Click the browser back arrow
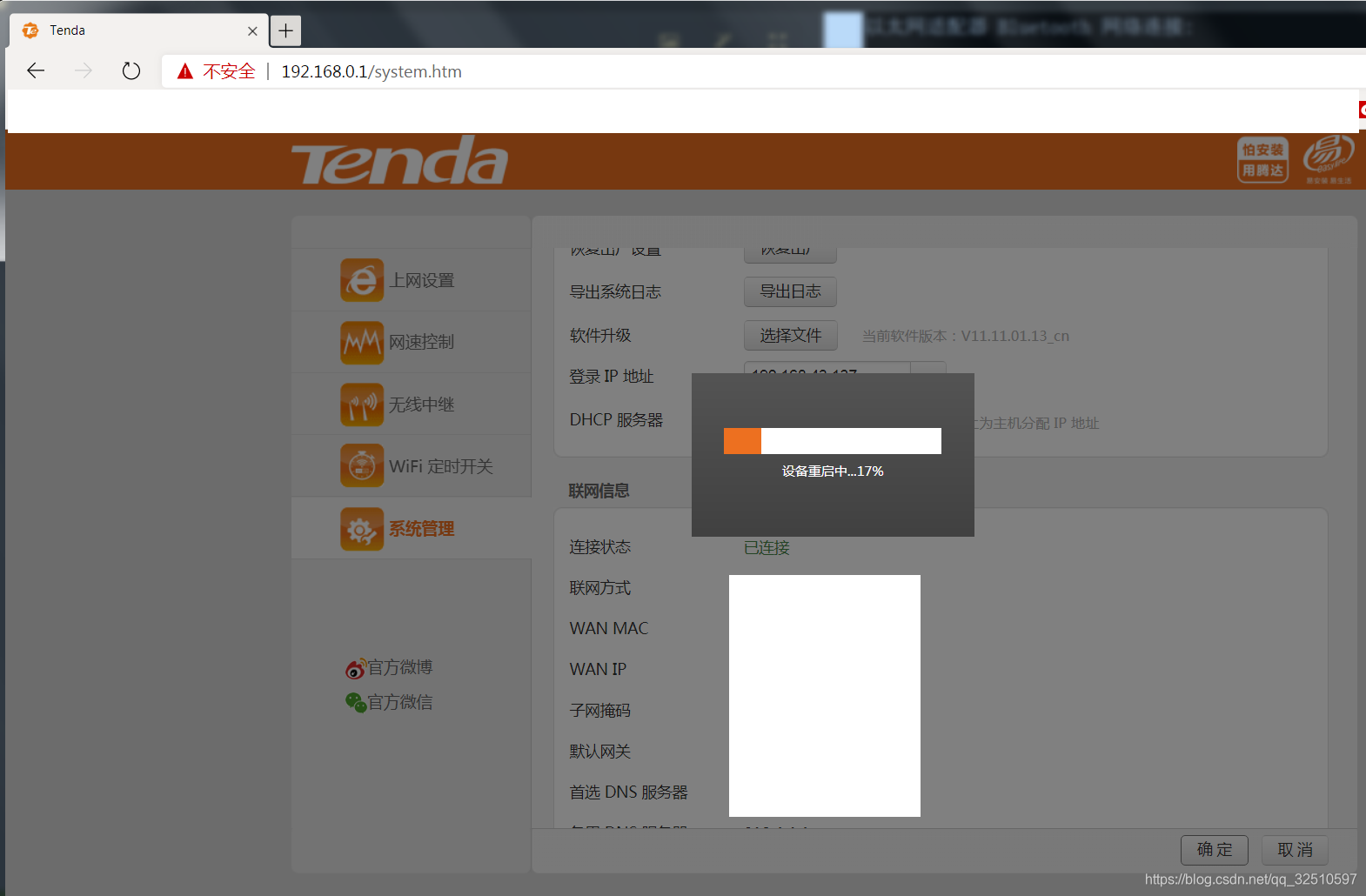Image resolution: width=1366 pixels, height=896 pixels. coord(36,70)
